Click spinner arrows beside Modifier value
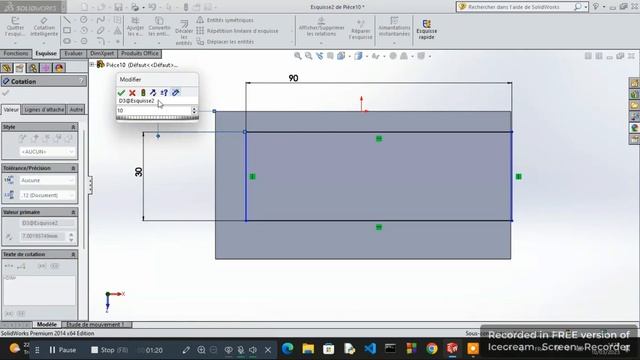The image size is (640, 360). [194, 110]
